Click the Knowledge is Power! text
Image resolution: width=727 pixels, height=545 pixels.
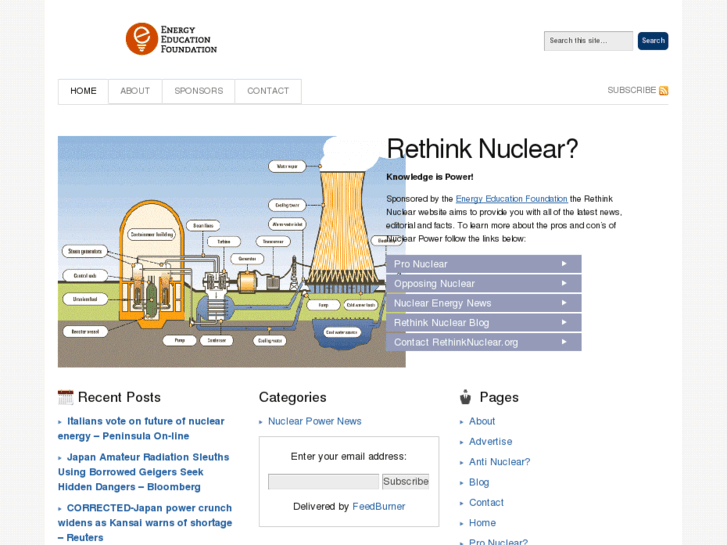430,177
